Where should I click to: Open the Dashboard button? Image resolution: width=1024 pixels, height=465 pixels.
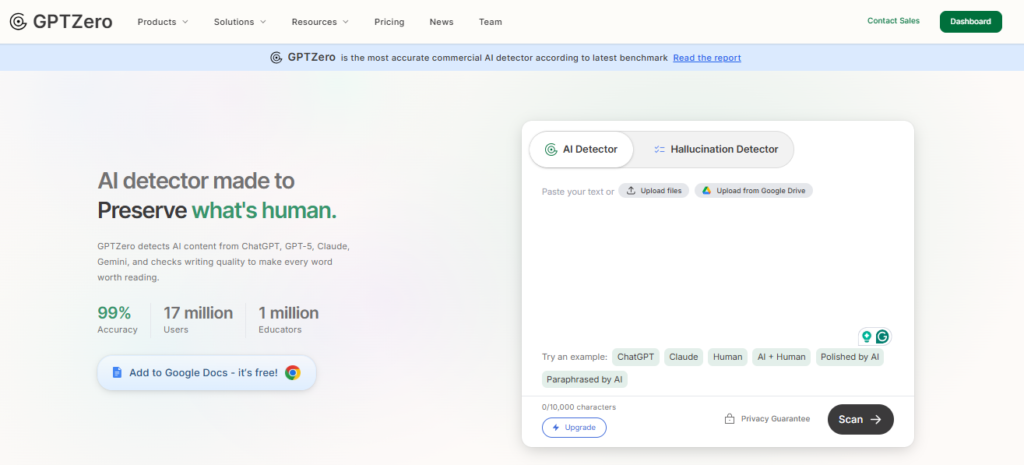(x=970, y=22)
